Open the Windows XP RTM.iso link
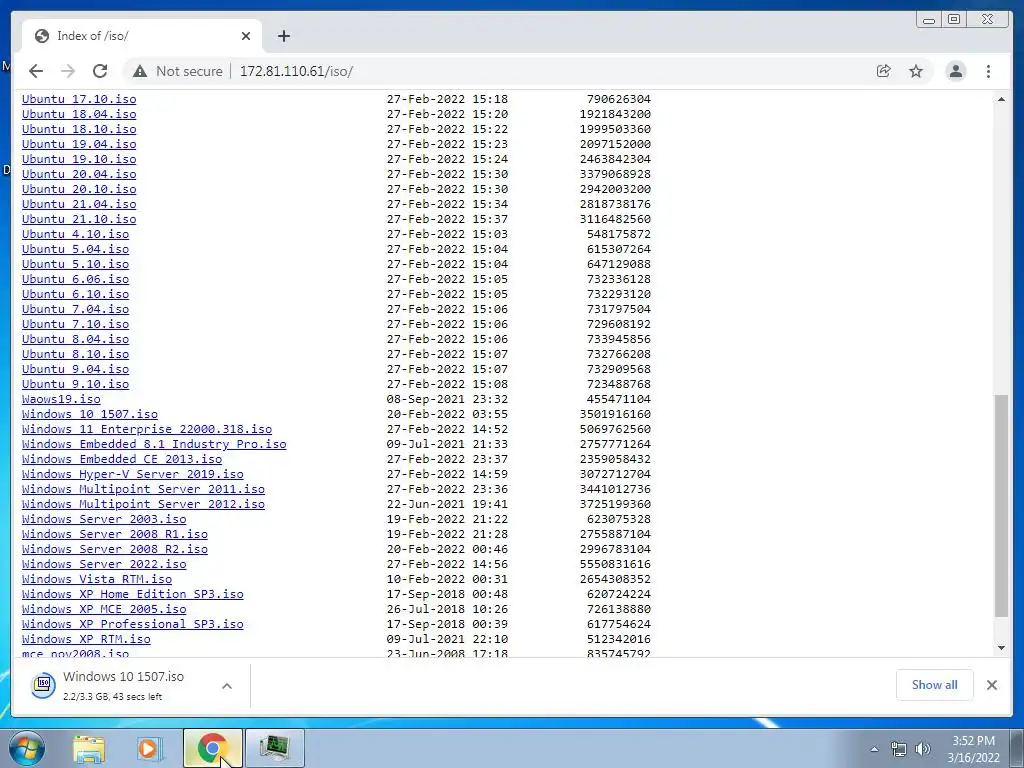The height and width of the screenshot is (768, 1024). point(86,640)
